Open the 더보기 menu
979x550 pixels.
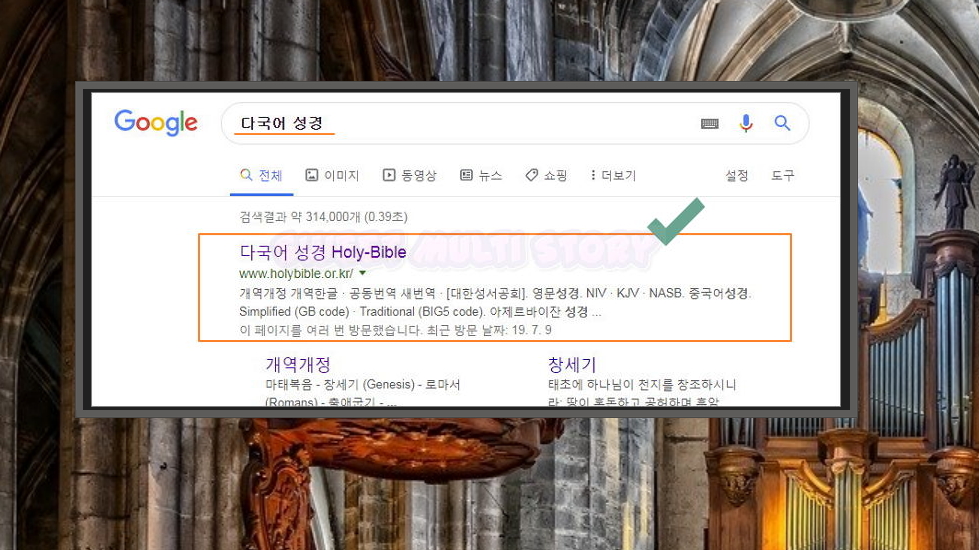[x=613, y=175]
